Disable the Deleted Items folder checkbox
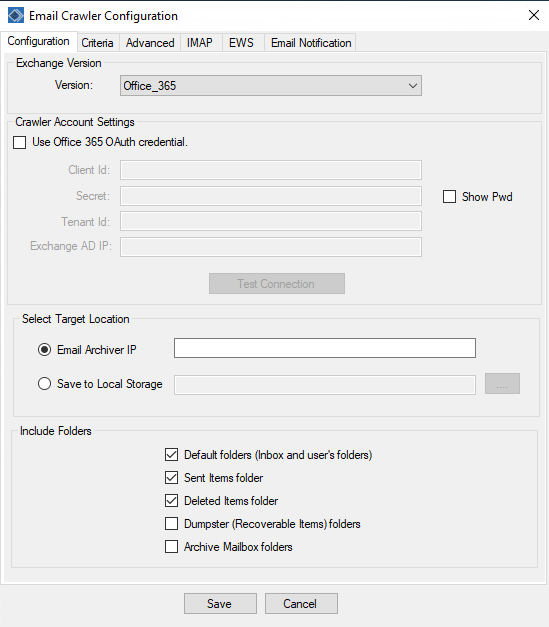This screenshot has width=549, height=627. coord(172,501)
